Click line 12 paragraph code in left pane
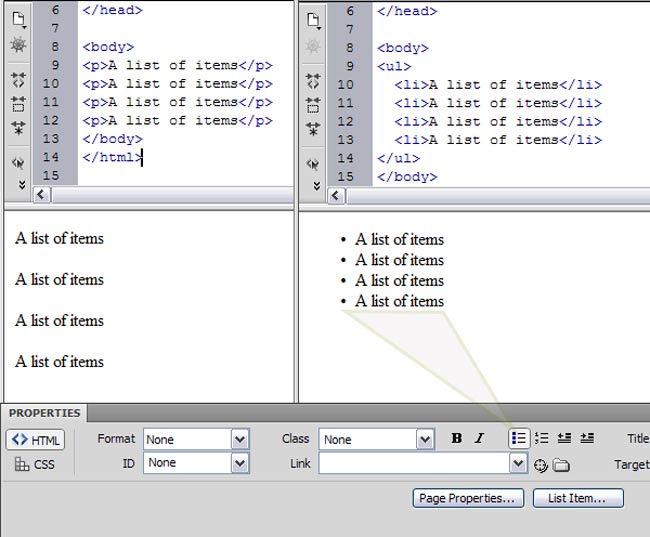650x537 pixels. pyautogui.click(x=177, y=120)
